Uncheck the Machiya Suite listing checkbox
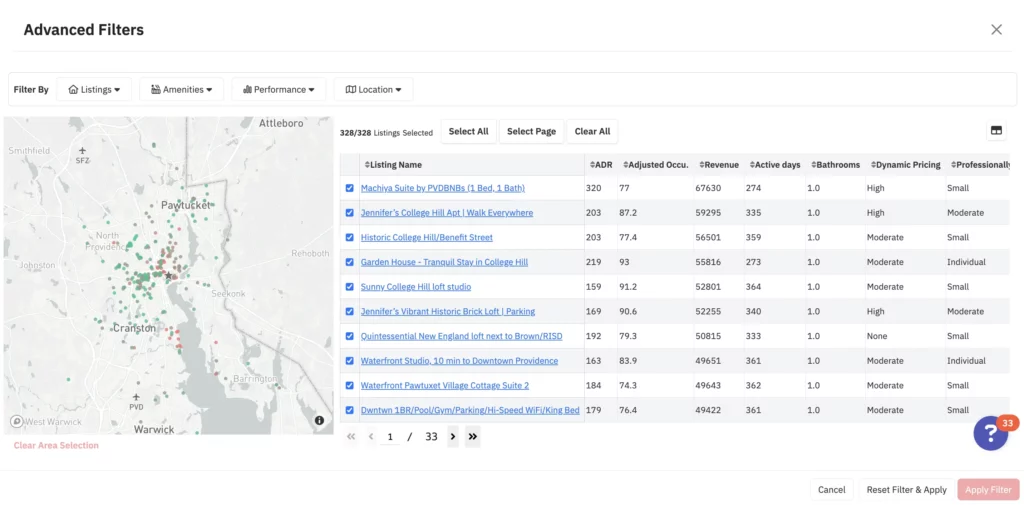This screenshot has height=505, width=1024. (349, 188)
